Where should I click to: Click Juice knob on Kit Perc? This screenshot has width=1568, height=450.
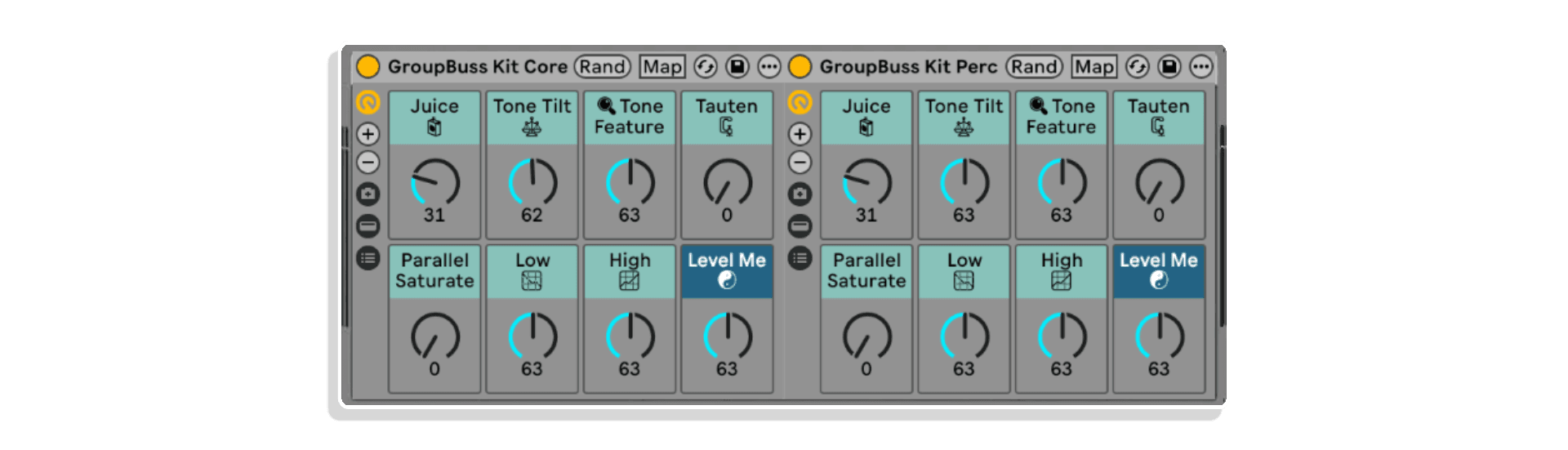(x=867, y=182)
